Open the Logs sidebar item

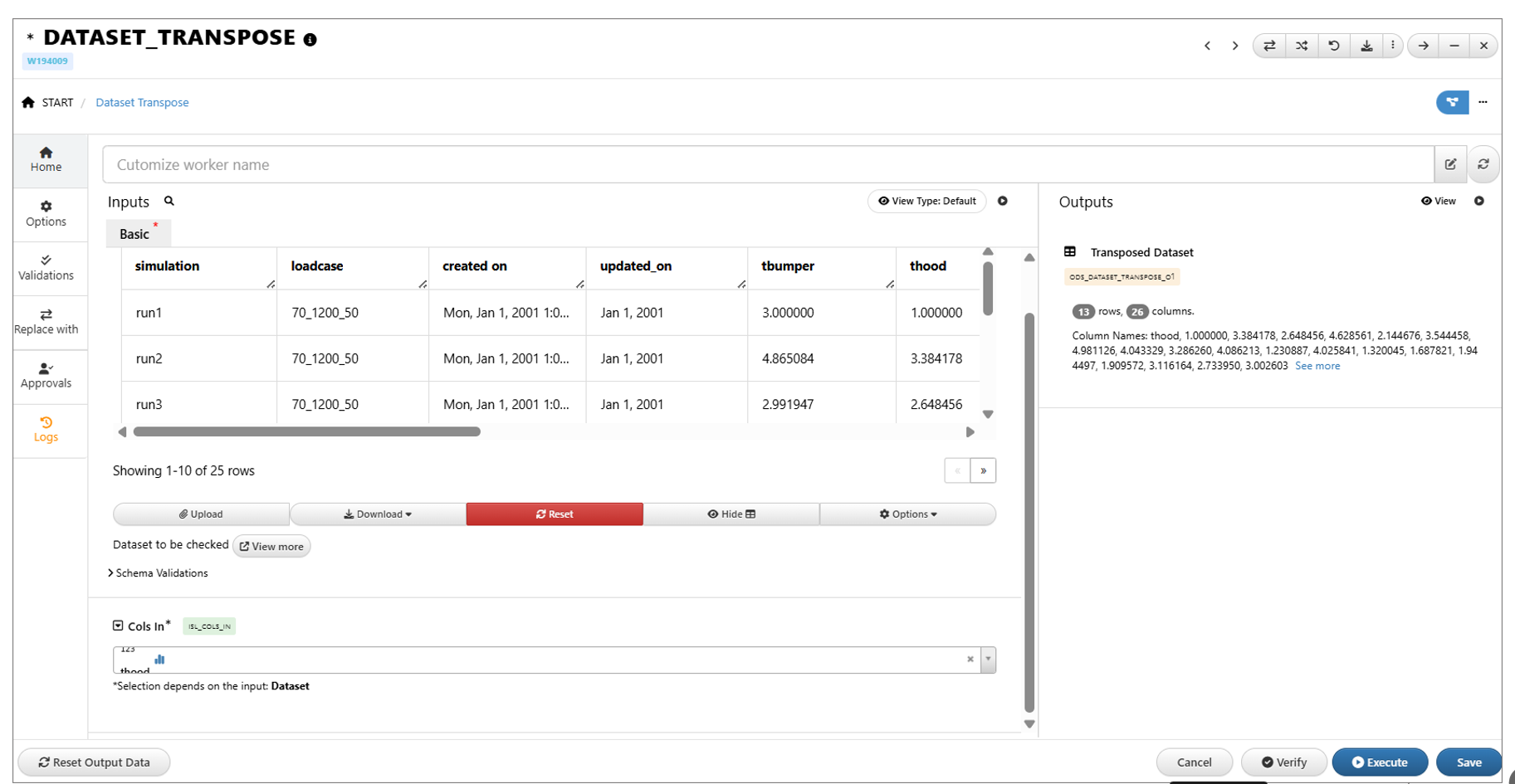(x=46, y=430)
